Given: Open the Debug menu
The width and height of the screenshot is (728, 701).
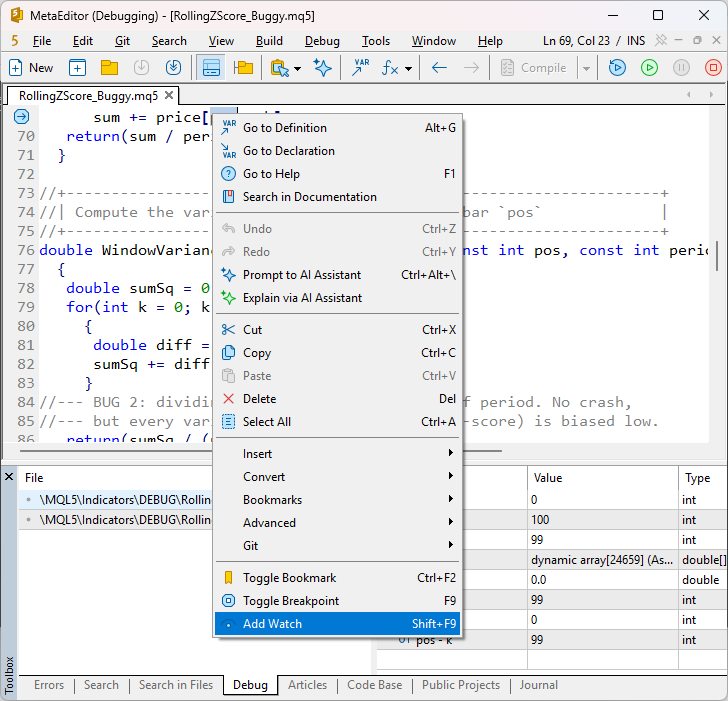Looking at the screenshot, I should pos(322,41).
